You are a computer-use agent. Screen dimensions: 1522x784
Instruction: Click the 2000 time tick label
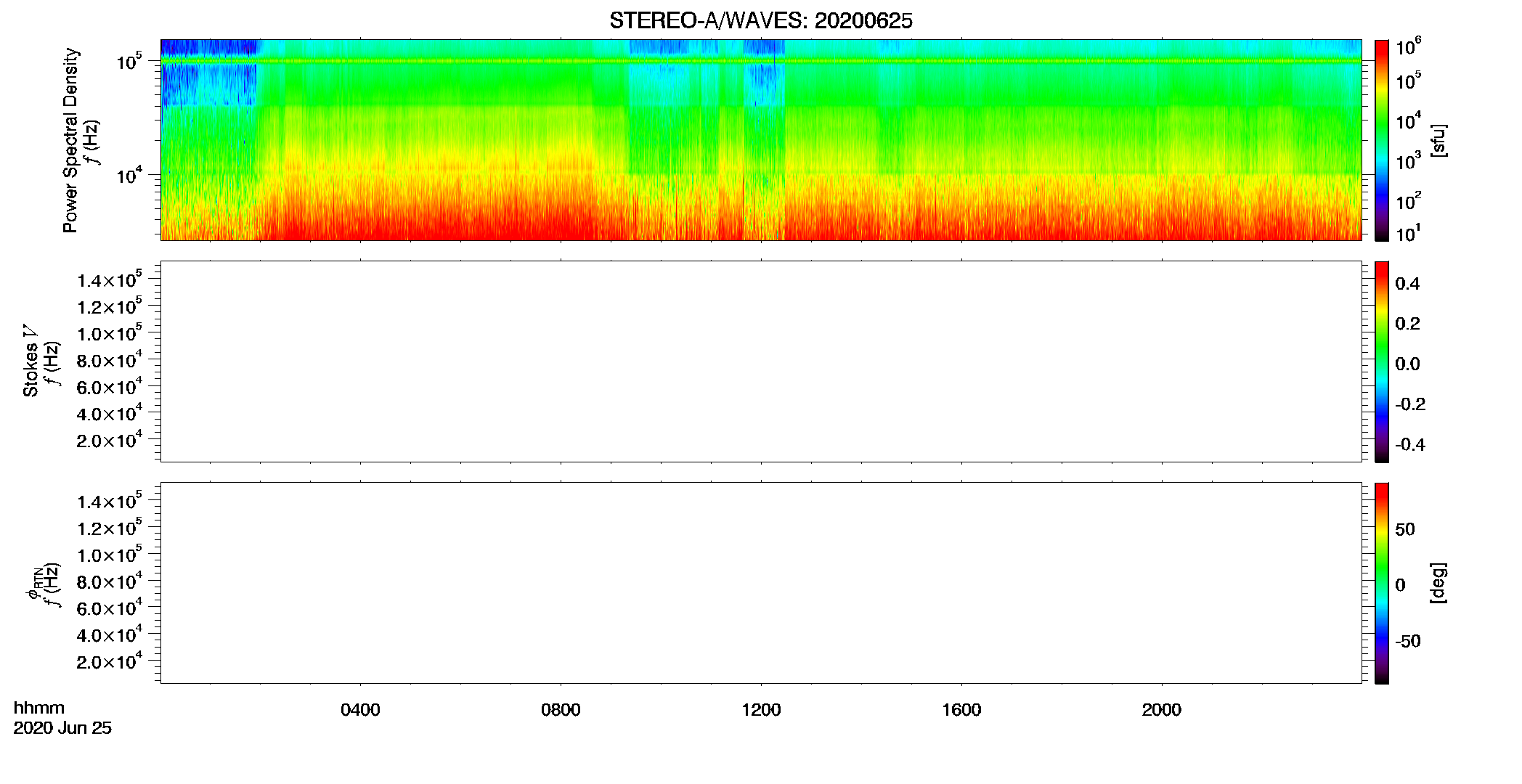(x=1161, y=710)
